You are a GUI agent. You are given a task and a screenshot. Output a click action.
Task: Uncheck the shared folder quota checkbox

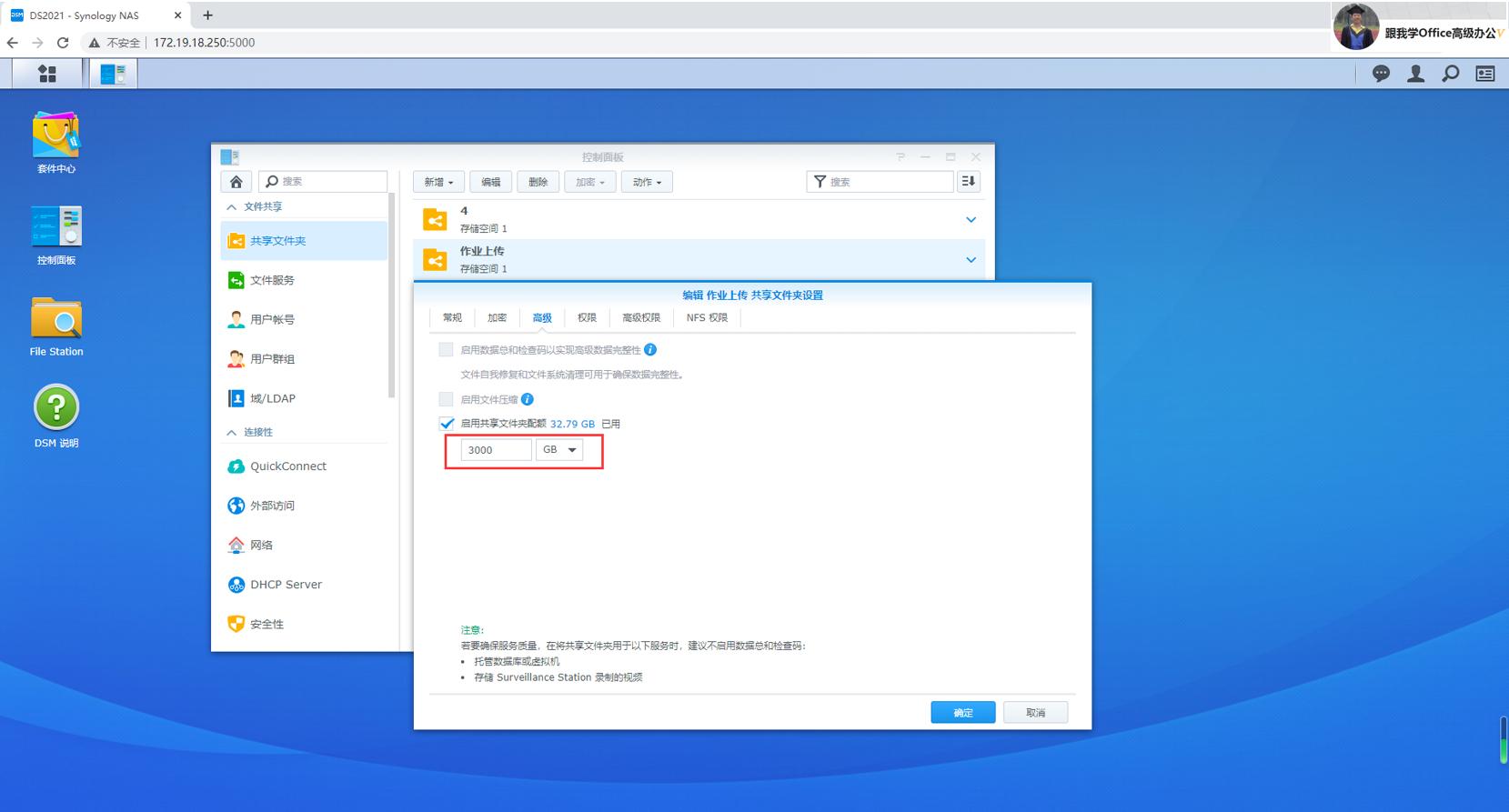click(x=446, y=424)
